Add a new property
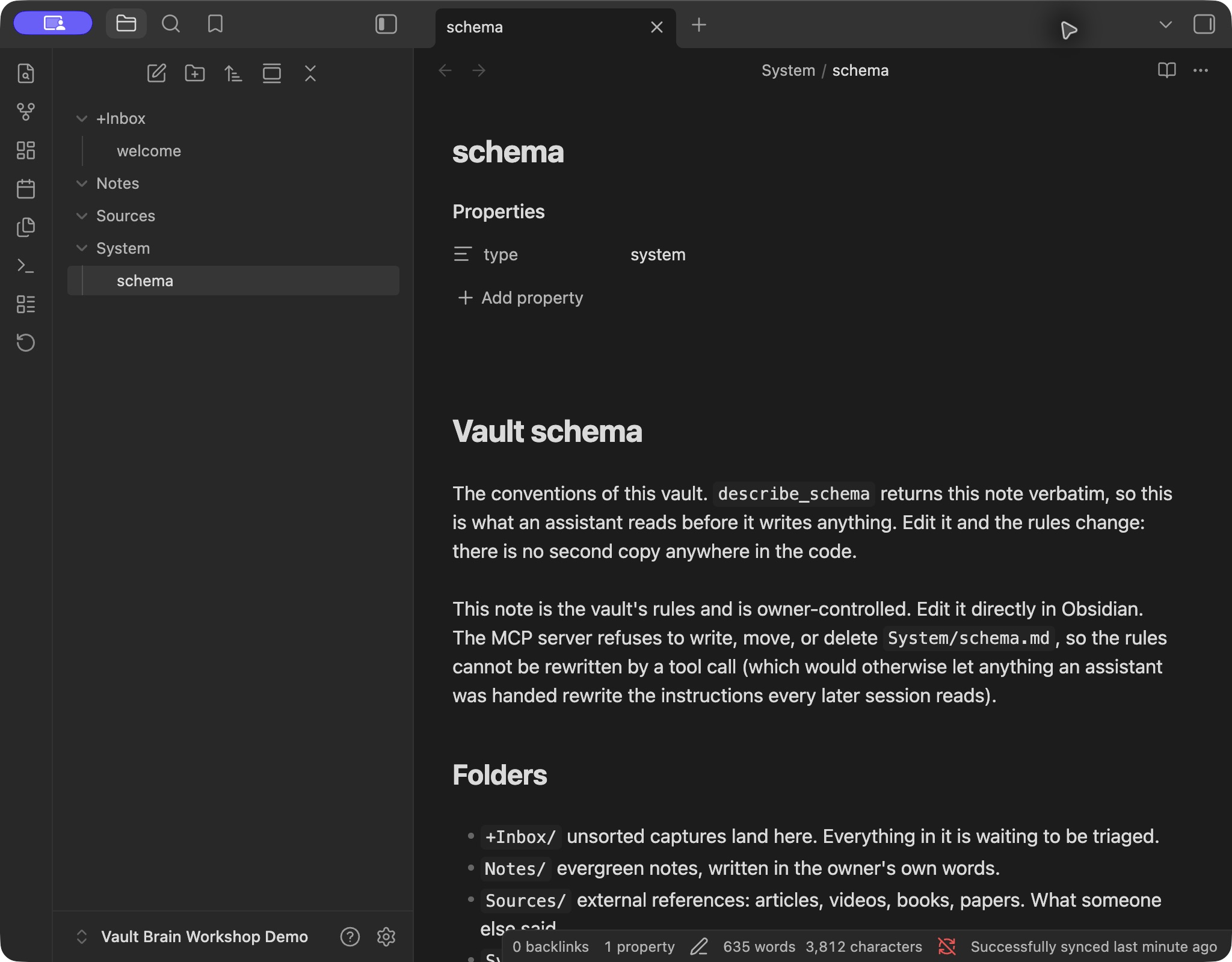This screenshot has height=962, width=1232. coord(521,298)
